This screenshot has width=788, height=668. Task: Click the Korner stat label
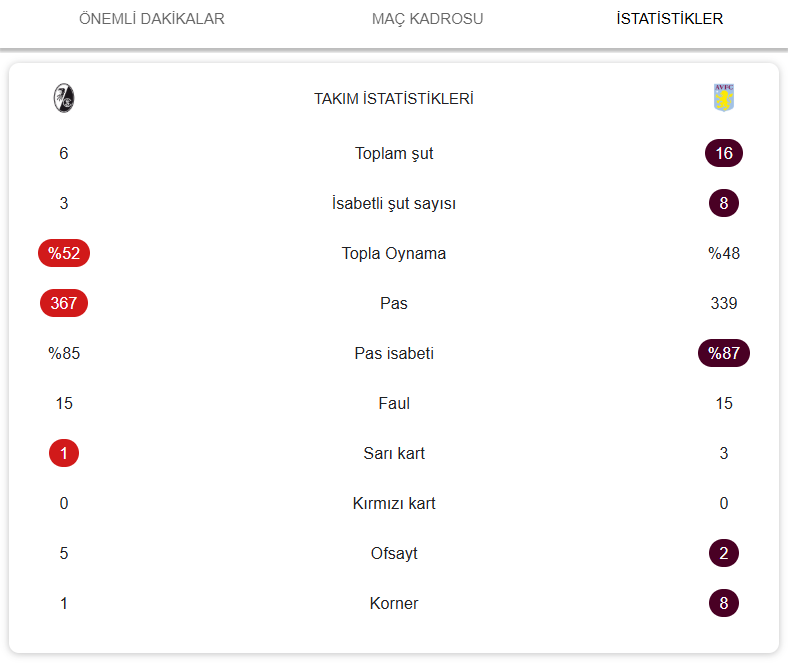394,603
